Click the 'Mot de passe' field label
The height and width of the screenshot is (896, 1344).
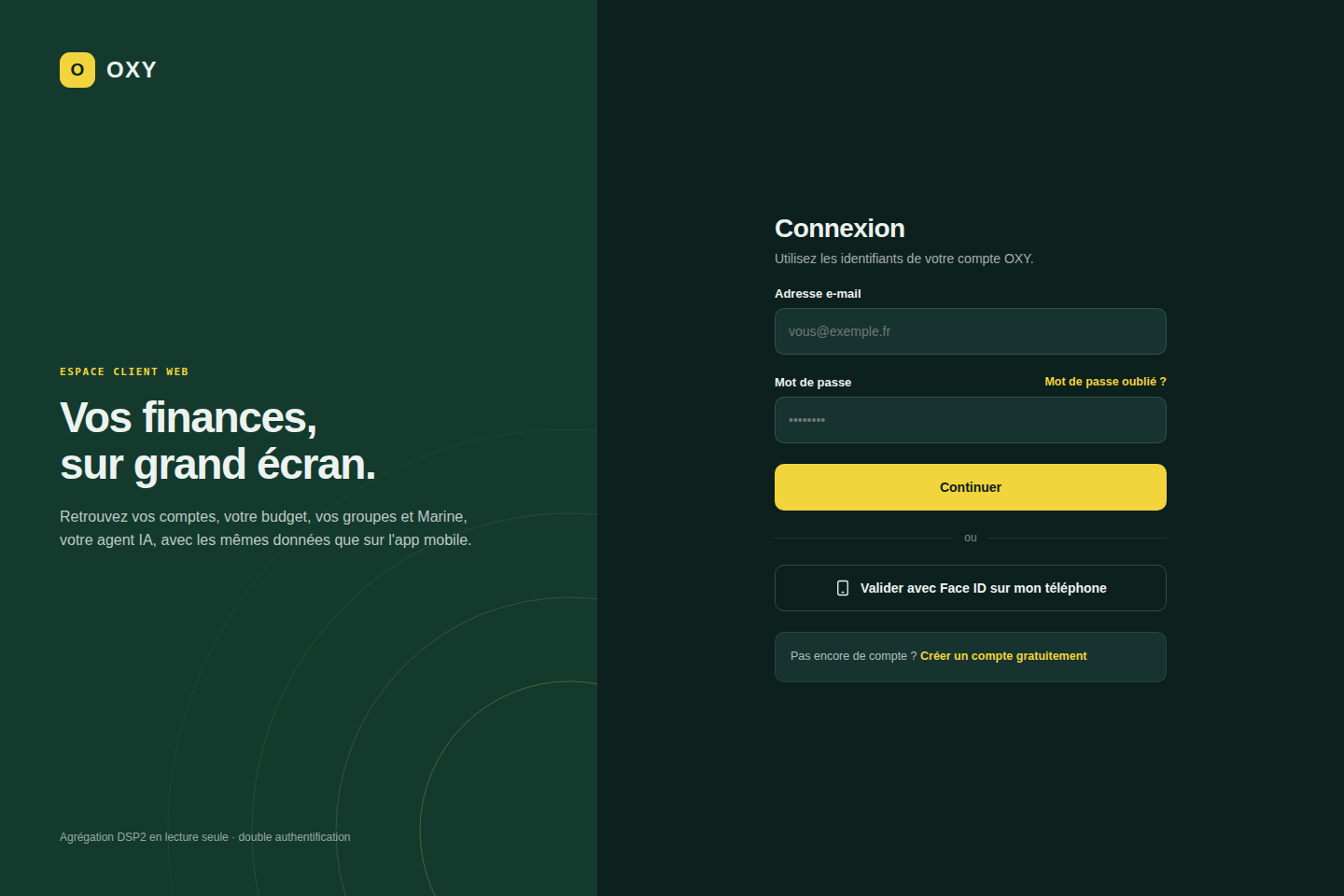pos(813,383)
